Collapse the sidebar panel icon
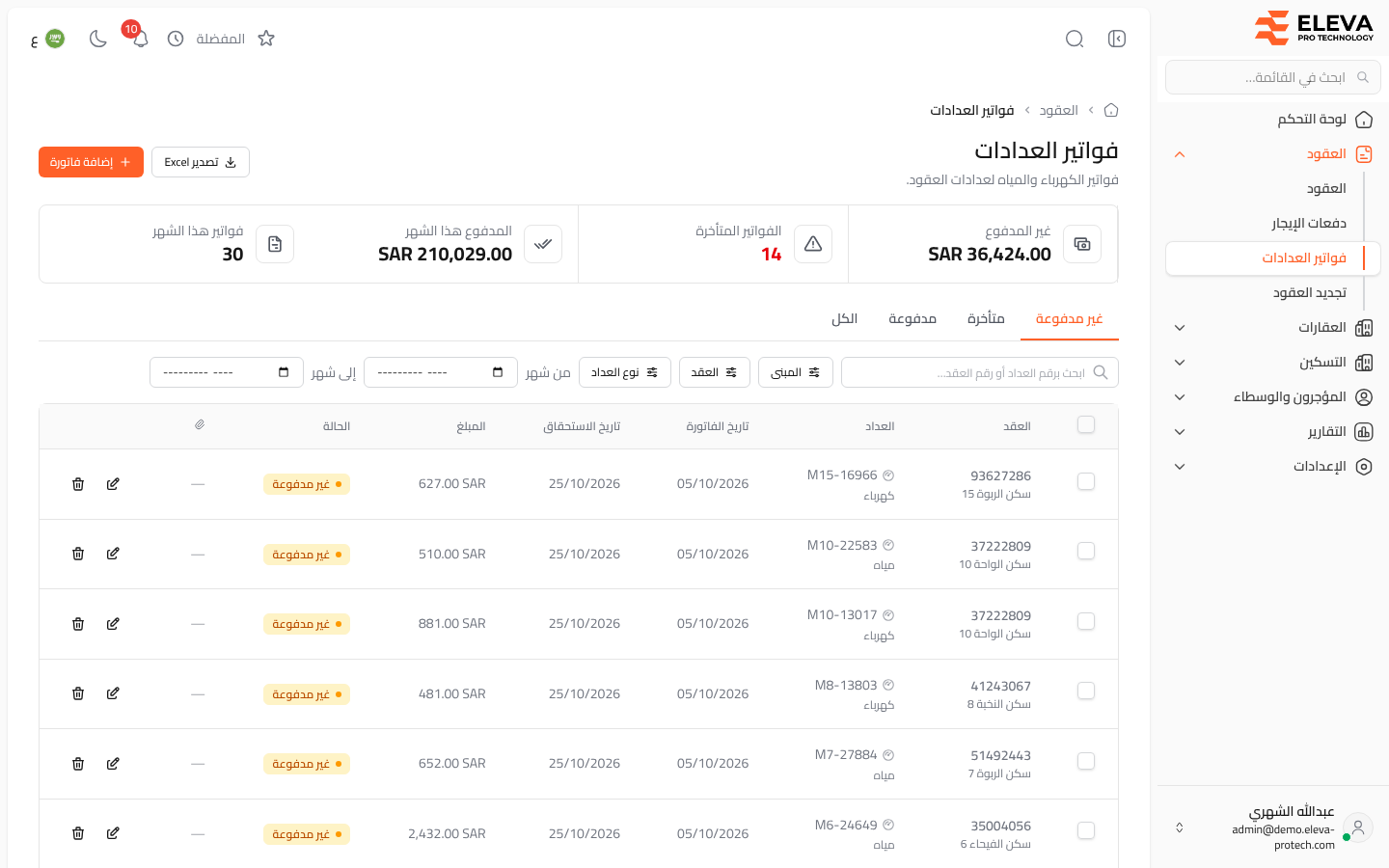Screen dimensions: 1389x868 [x=1117, y=39]
